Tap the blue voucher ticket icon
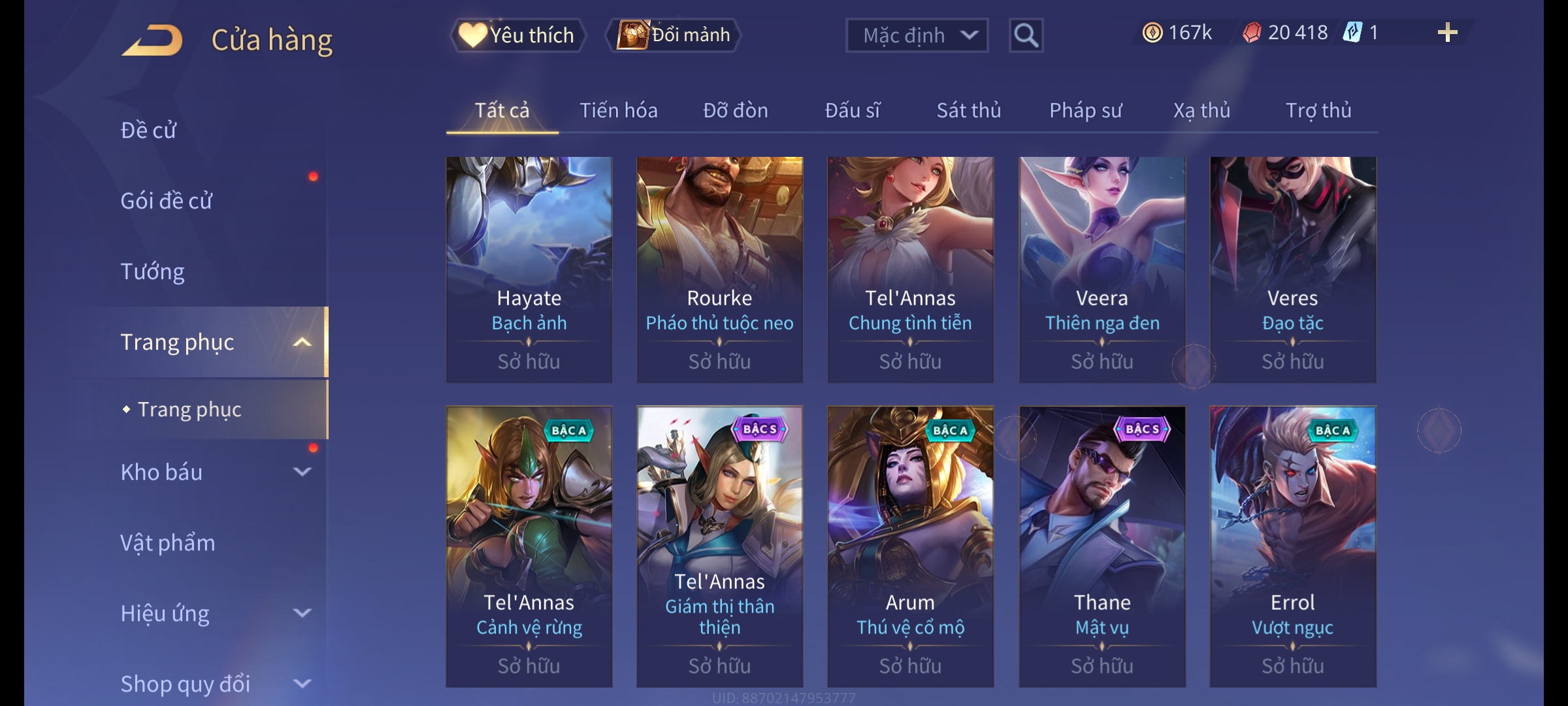Image resolution: width=1568 pixels, height=706 pixels. point(1352,33)
